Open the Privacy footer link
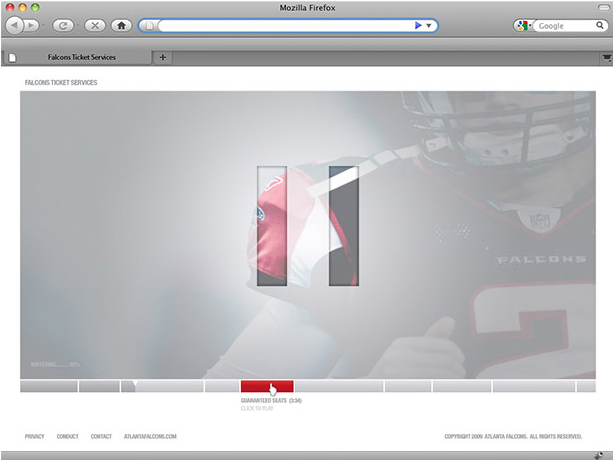 34,436
